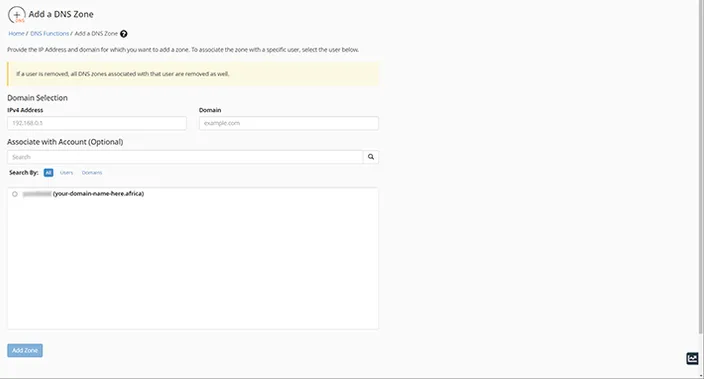Image resolution: width=704 pixels, height=379 pixels.
Task: Click the user removal warning notice text
Action: [x=123, y=74]
